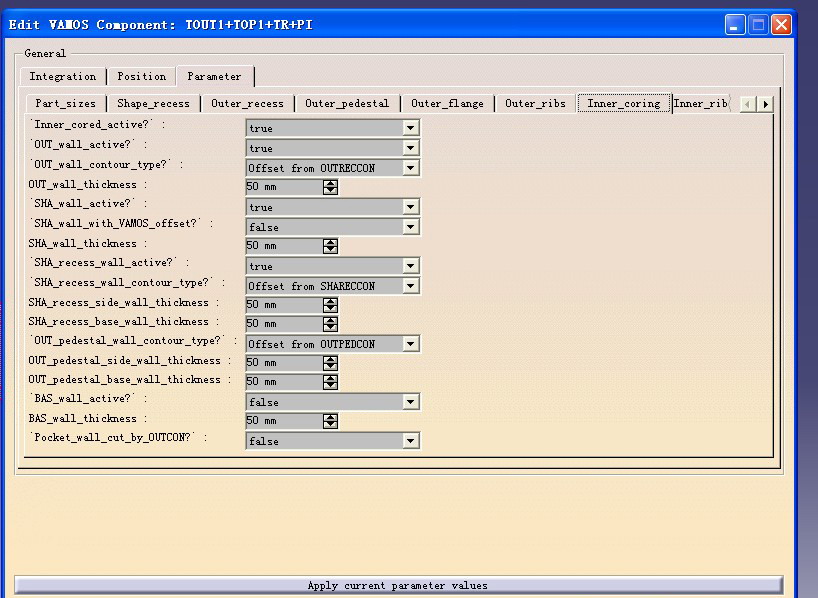Click the tab scroll left arrow

[748, 104]
